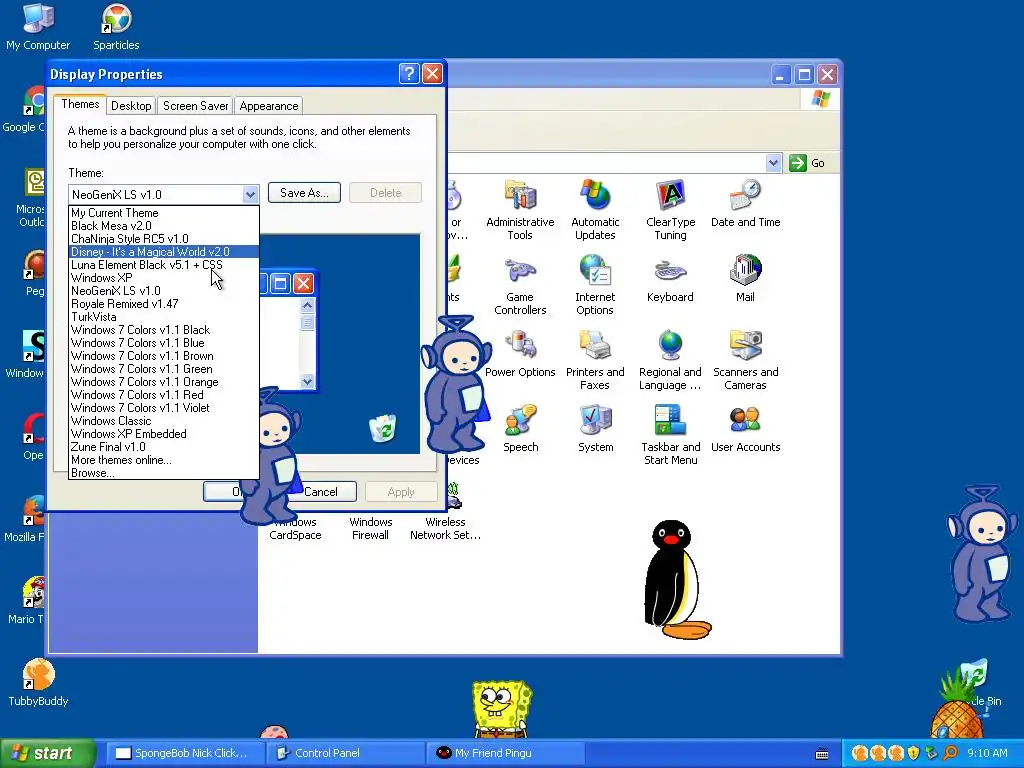Click the magnifier icon in system tray
This screenshot has height=768, width=1024.
coord(950,753)
